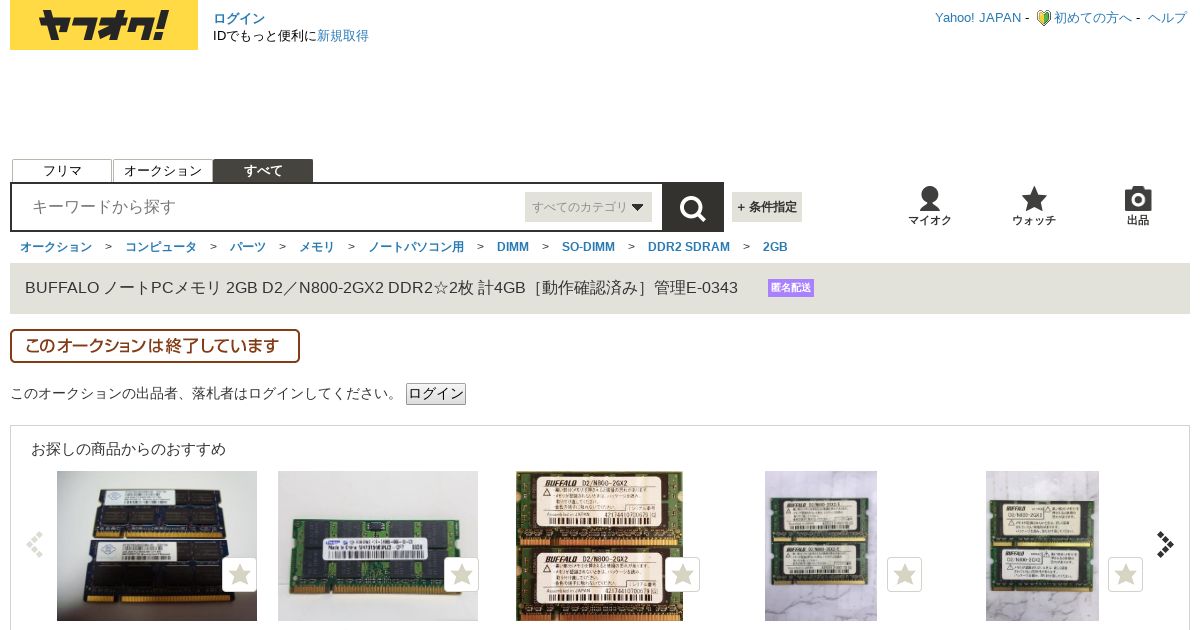Open Yahoo! JAPAN link
1200x630 pixels.
978,18
